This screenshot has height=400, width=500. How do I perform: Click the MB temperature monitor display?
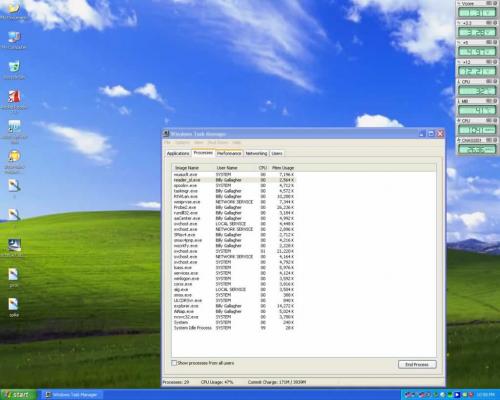pos(477,110)
